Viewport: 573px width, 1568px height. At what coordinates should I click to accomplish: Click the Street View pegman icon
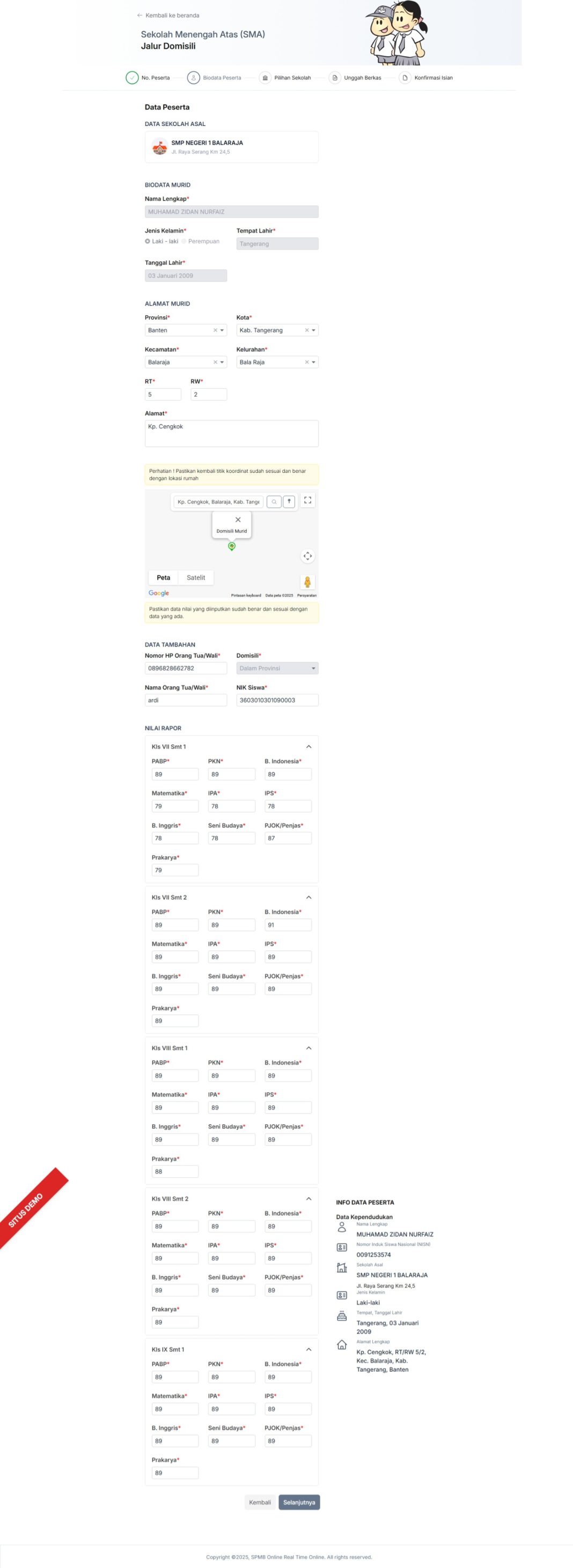coord(307,582)
